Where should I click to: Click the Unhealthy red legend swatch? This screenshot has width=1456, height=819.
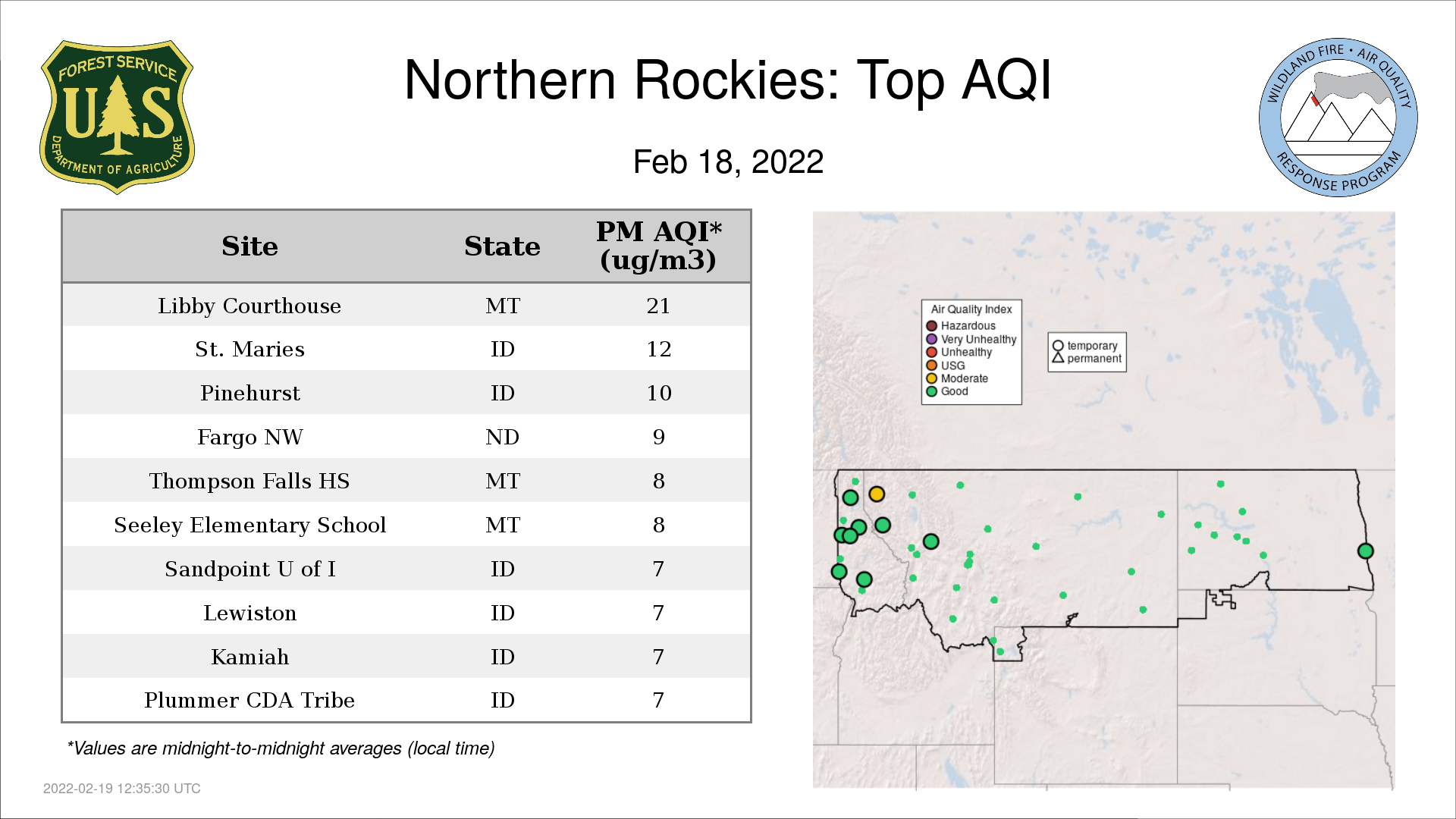coord(932,353)
